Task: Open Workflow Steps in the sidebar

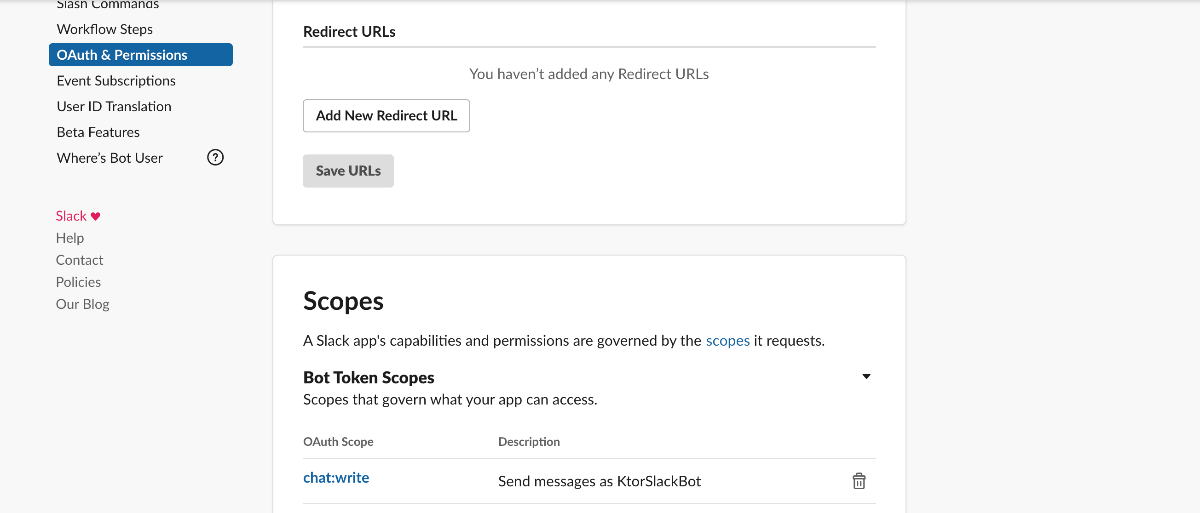Action: (105, 29)
